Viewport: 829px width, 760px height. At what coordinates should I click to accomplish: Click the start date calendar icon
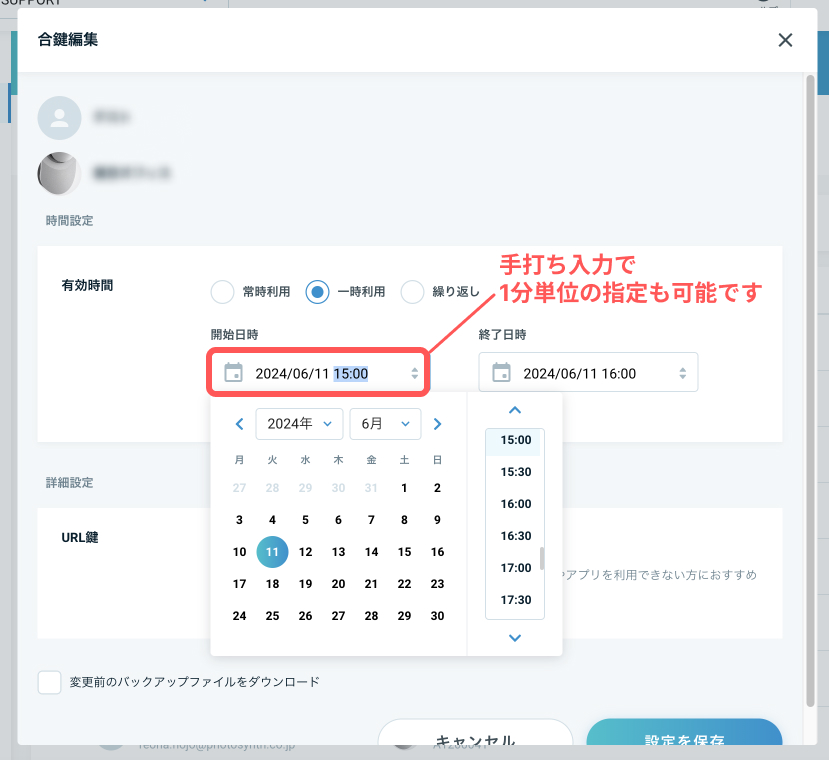(x=233, y=372)
